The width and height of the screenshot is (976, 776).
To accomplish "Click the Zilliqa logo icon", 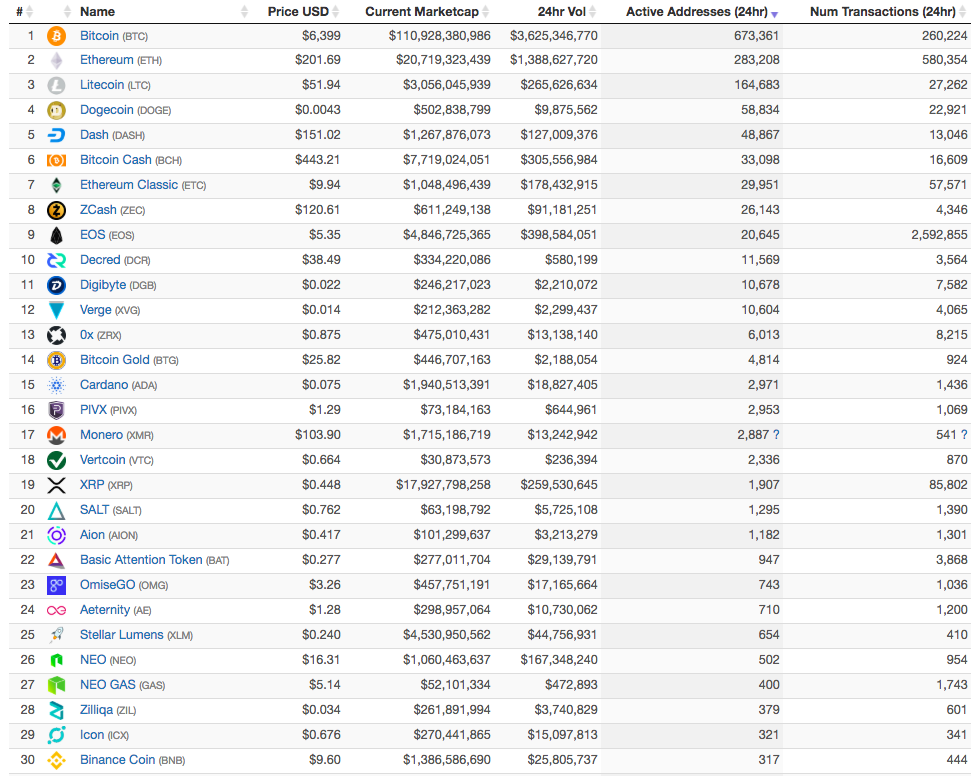I will [x=57, y=710].
